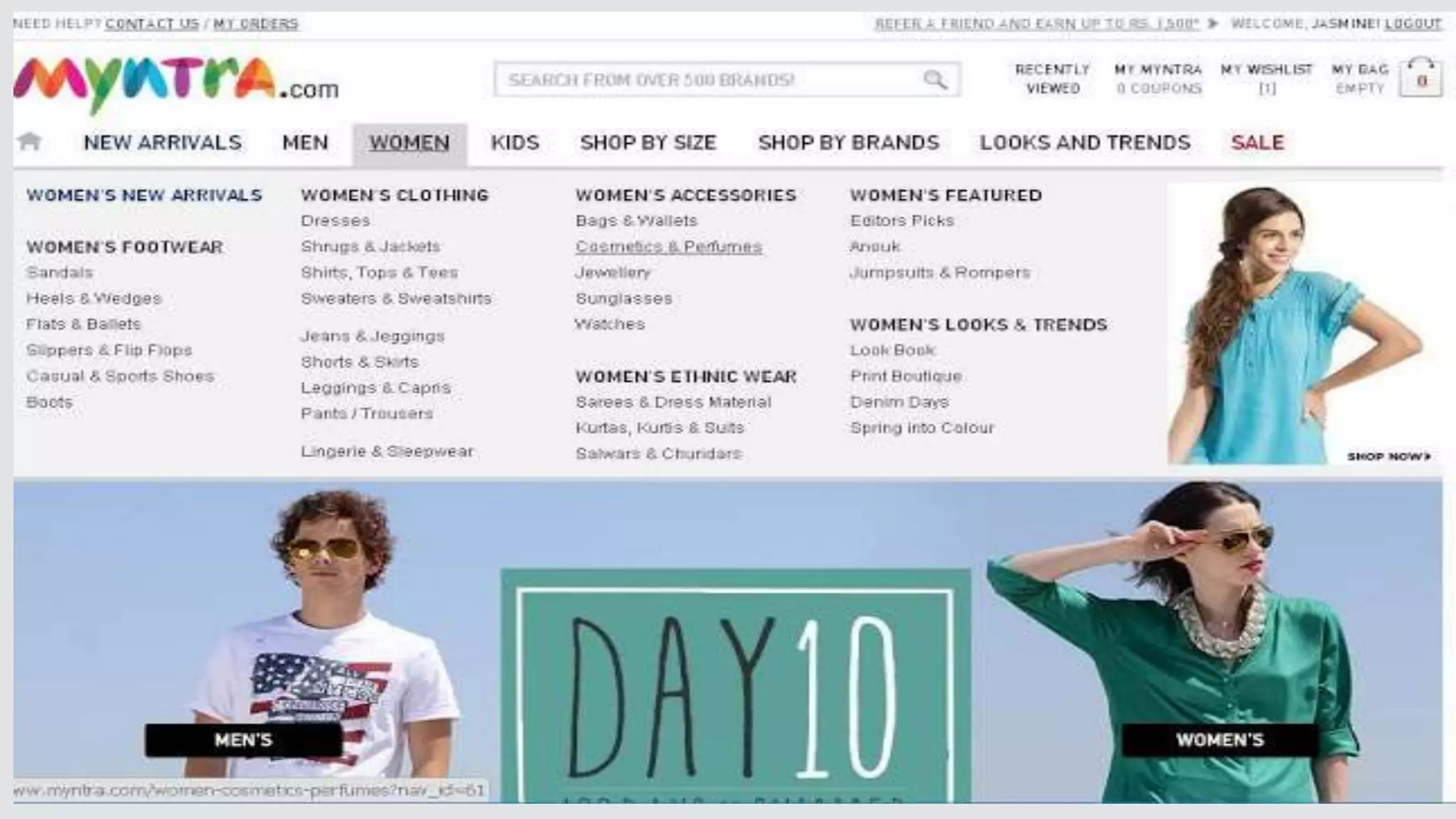Expand the LOOKS AND TRENDS menu

(1085, 143)
